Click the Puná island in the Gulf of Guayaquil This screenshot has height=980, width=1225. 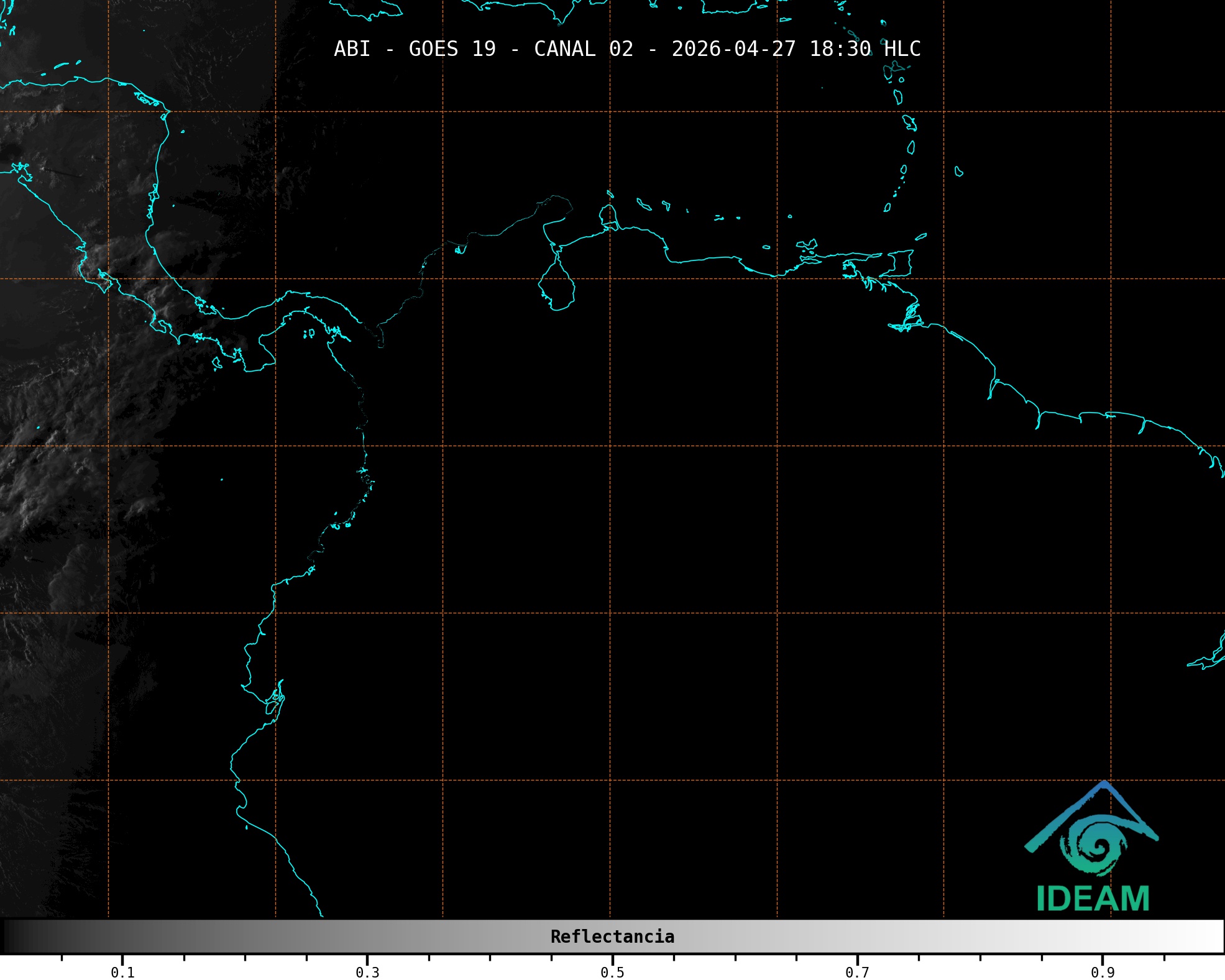272,708
